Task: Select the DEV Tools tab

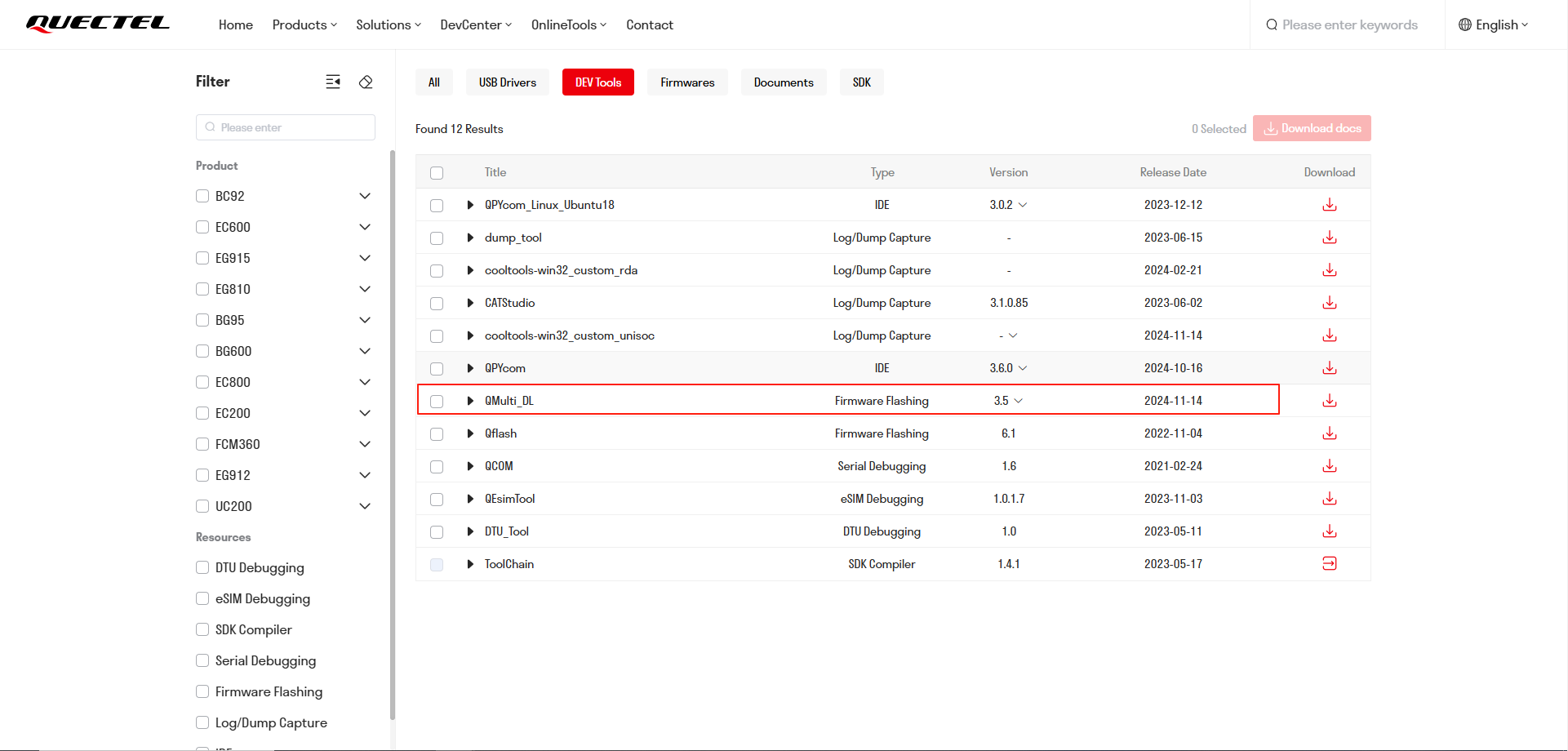Action: (x=598, y=82)
